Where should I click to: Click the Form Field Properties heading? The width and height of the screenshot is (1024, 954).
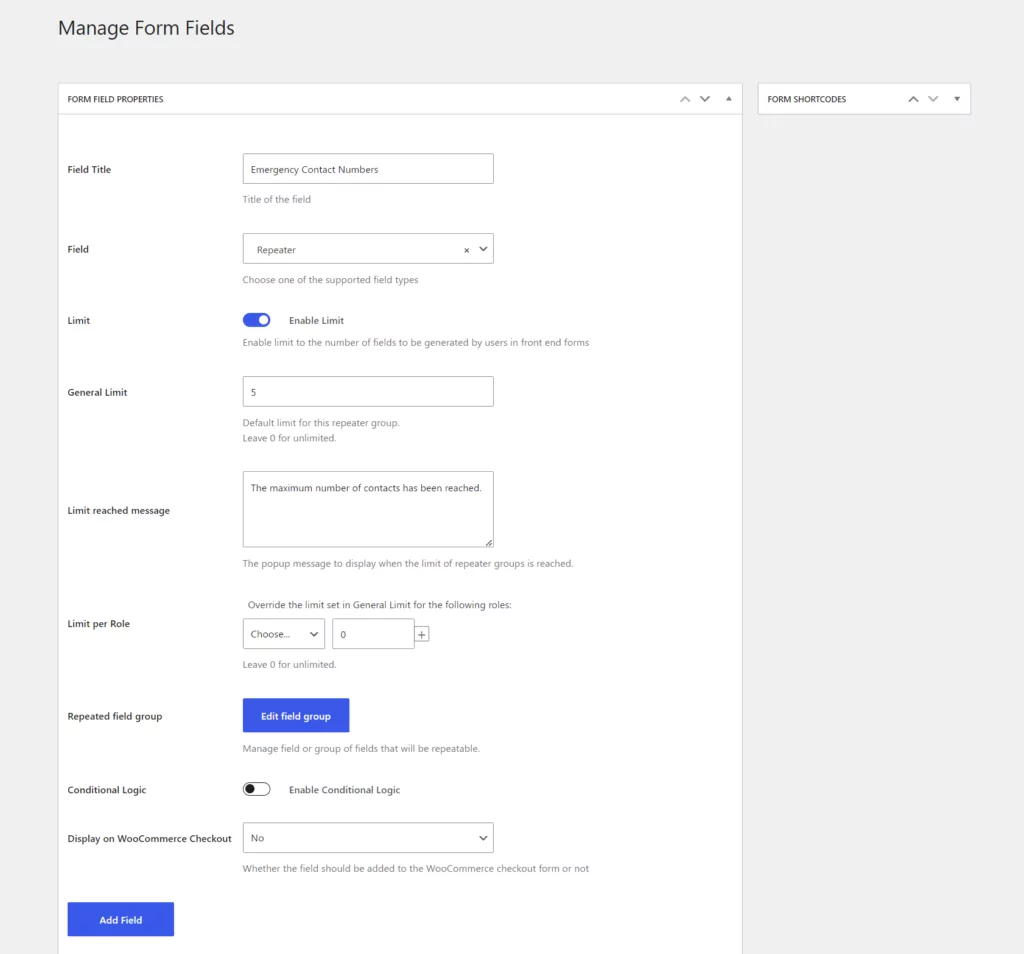pyautogui.click(x=116, y=99)
